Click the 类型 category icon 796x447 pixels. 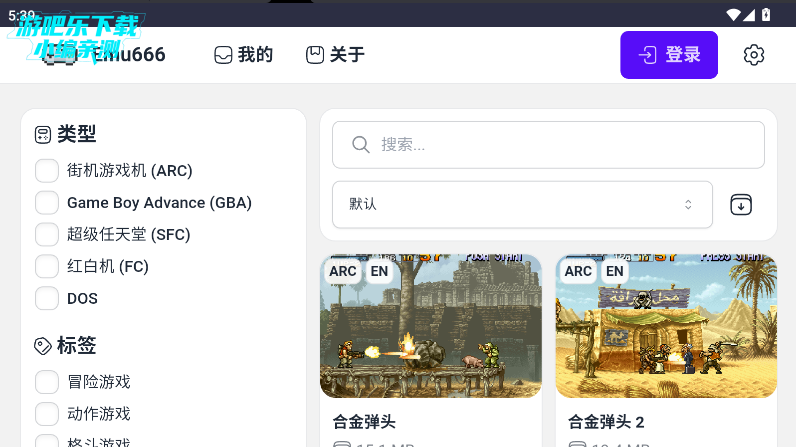(43, 134)
